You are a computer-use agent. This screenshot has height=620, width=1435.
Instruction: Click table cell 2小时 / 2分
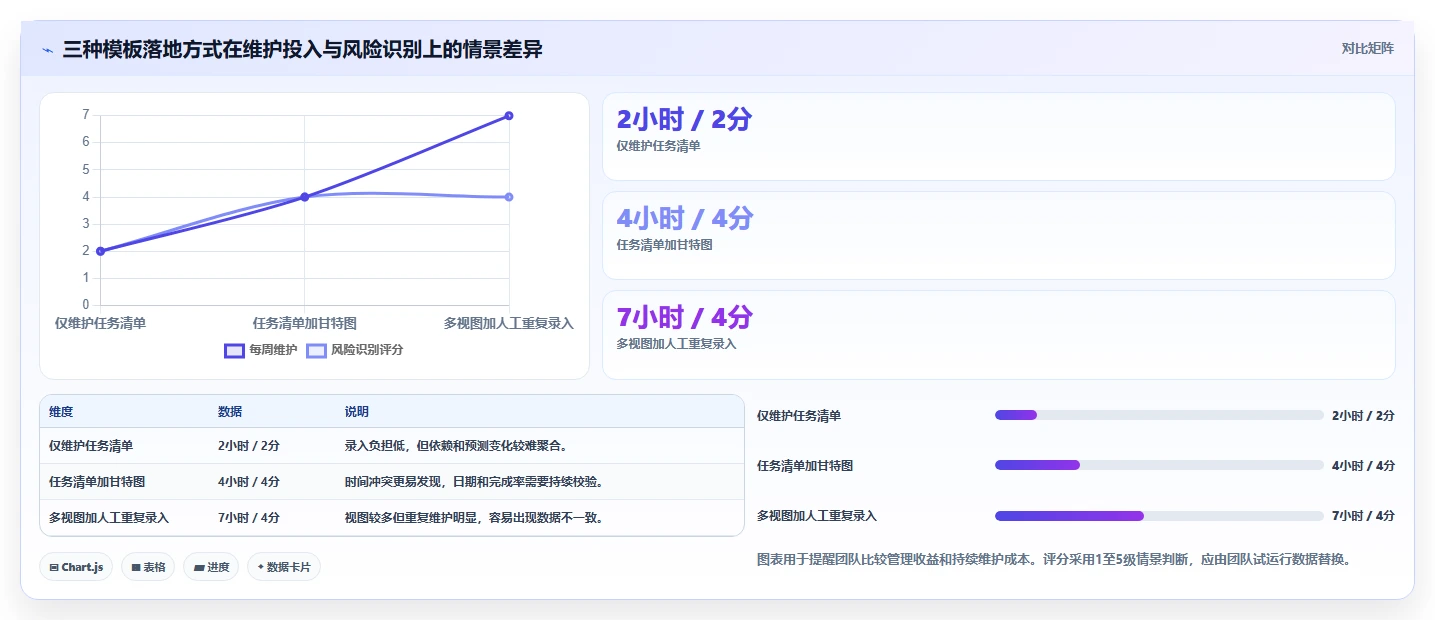(249, 446)
